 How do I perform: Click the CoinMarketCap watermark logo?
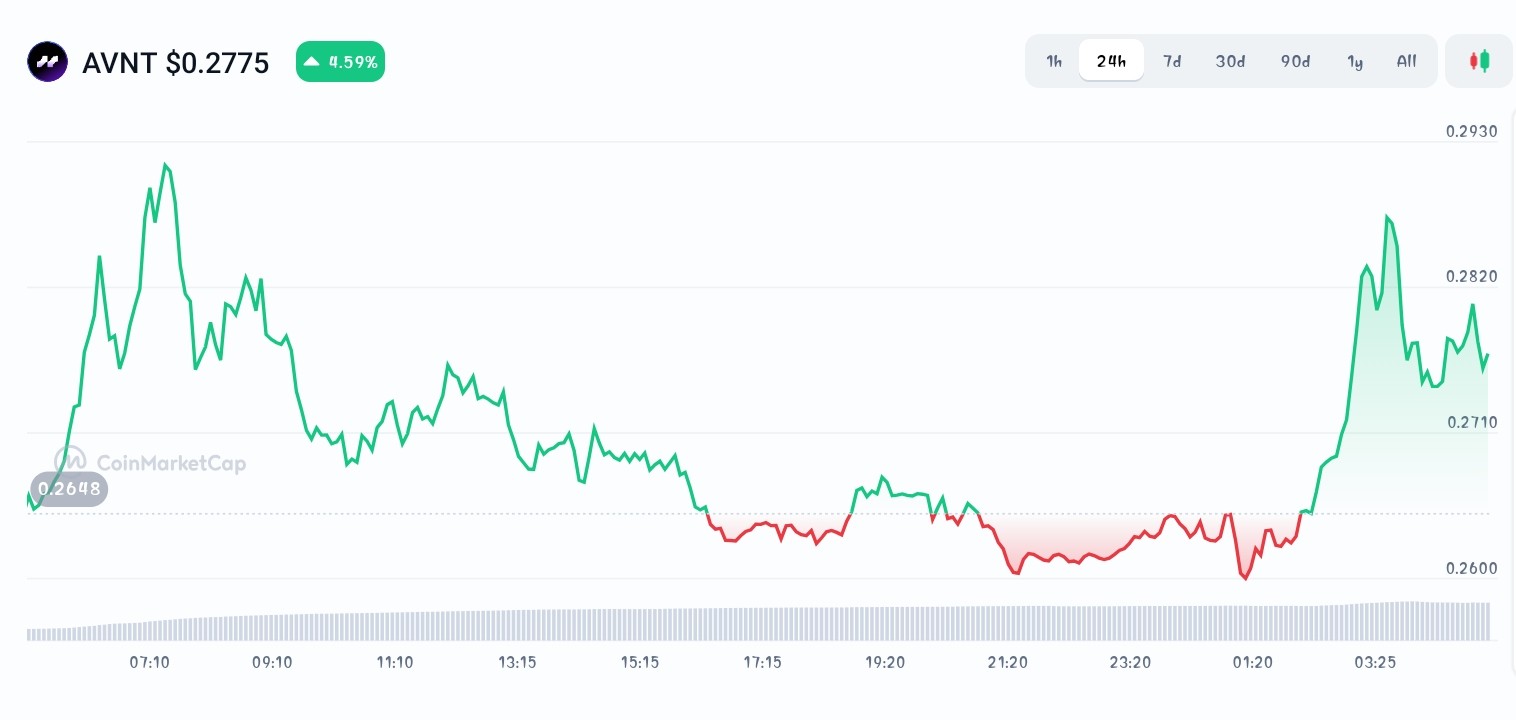click(x=150, y=461)
